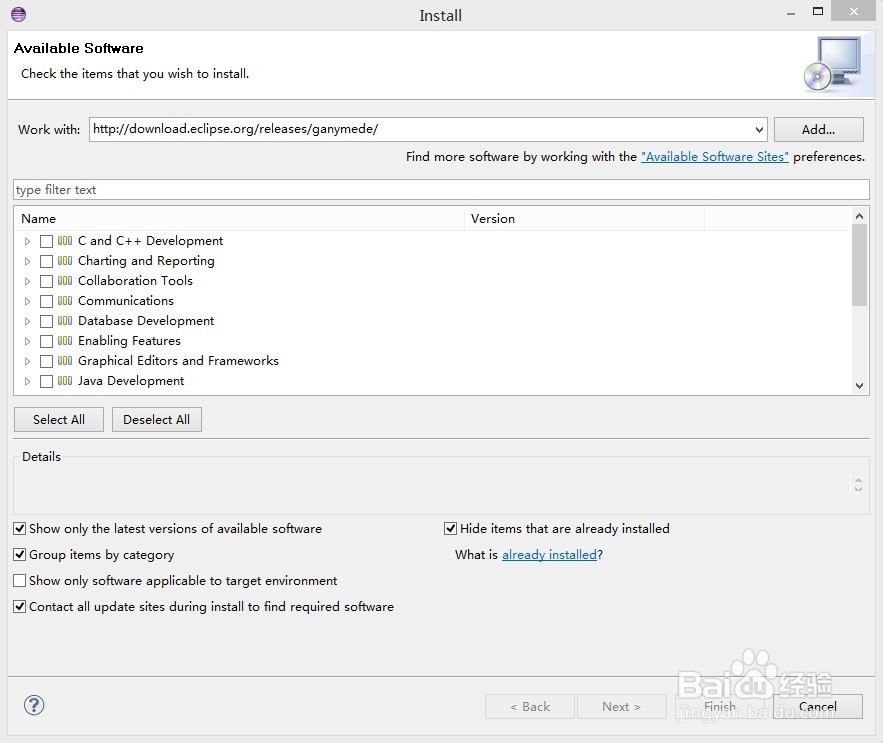Enable Show only software applicable to target environment
This screenshot has width=883, height=743.
19,580
